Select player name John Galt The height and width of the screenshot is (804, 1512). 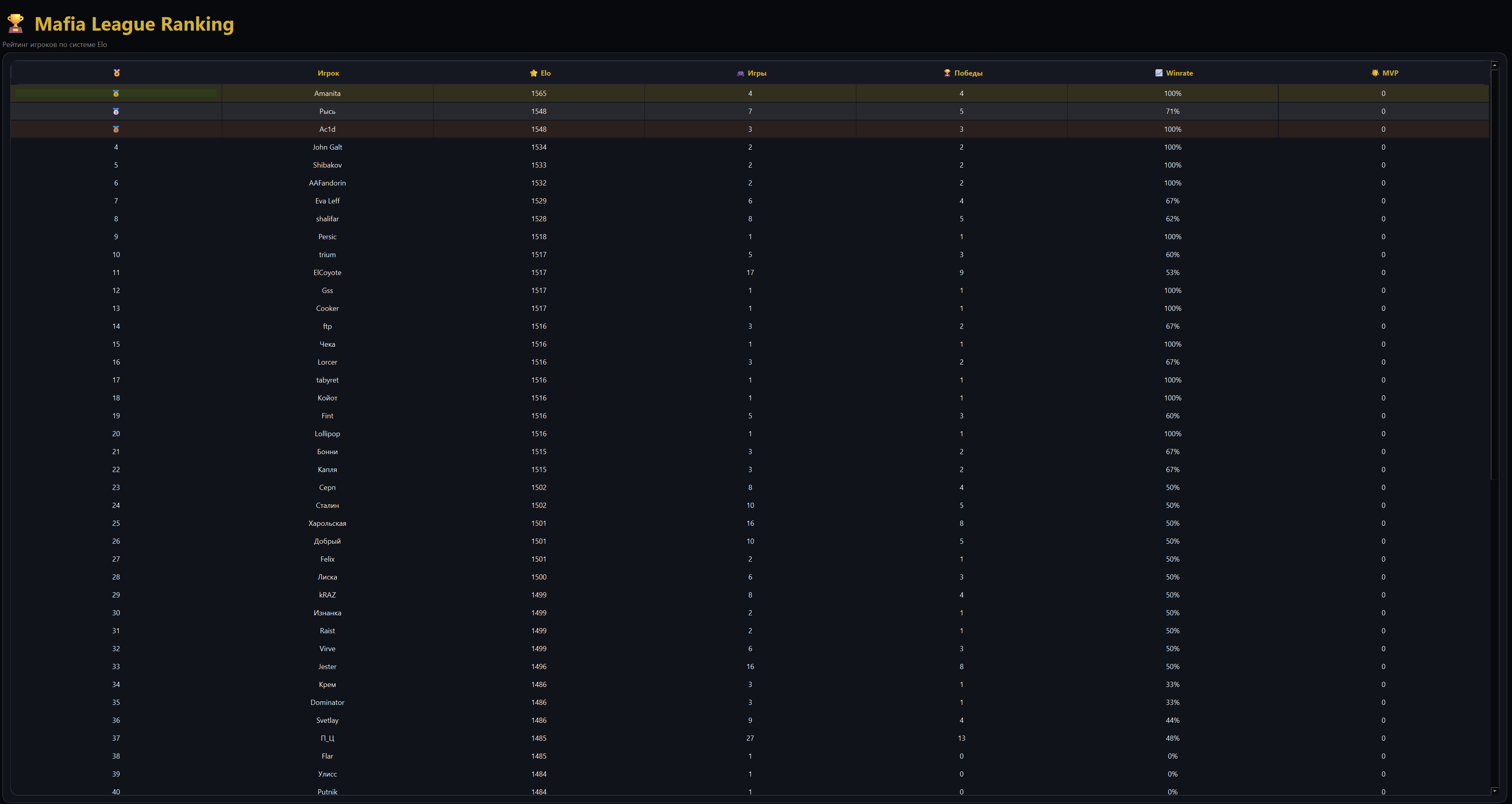[x=327, y=147]
